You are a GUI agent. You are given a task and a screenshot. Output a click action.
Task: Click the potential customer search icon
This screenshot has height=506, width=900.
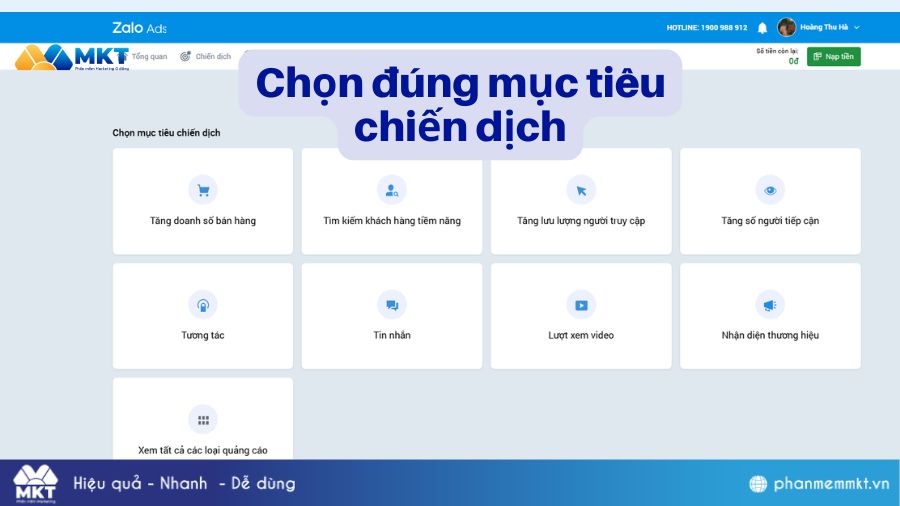coord(392,190)
